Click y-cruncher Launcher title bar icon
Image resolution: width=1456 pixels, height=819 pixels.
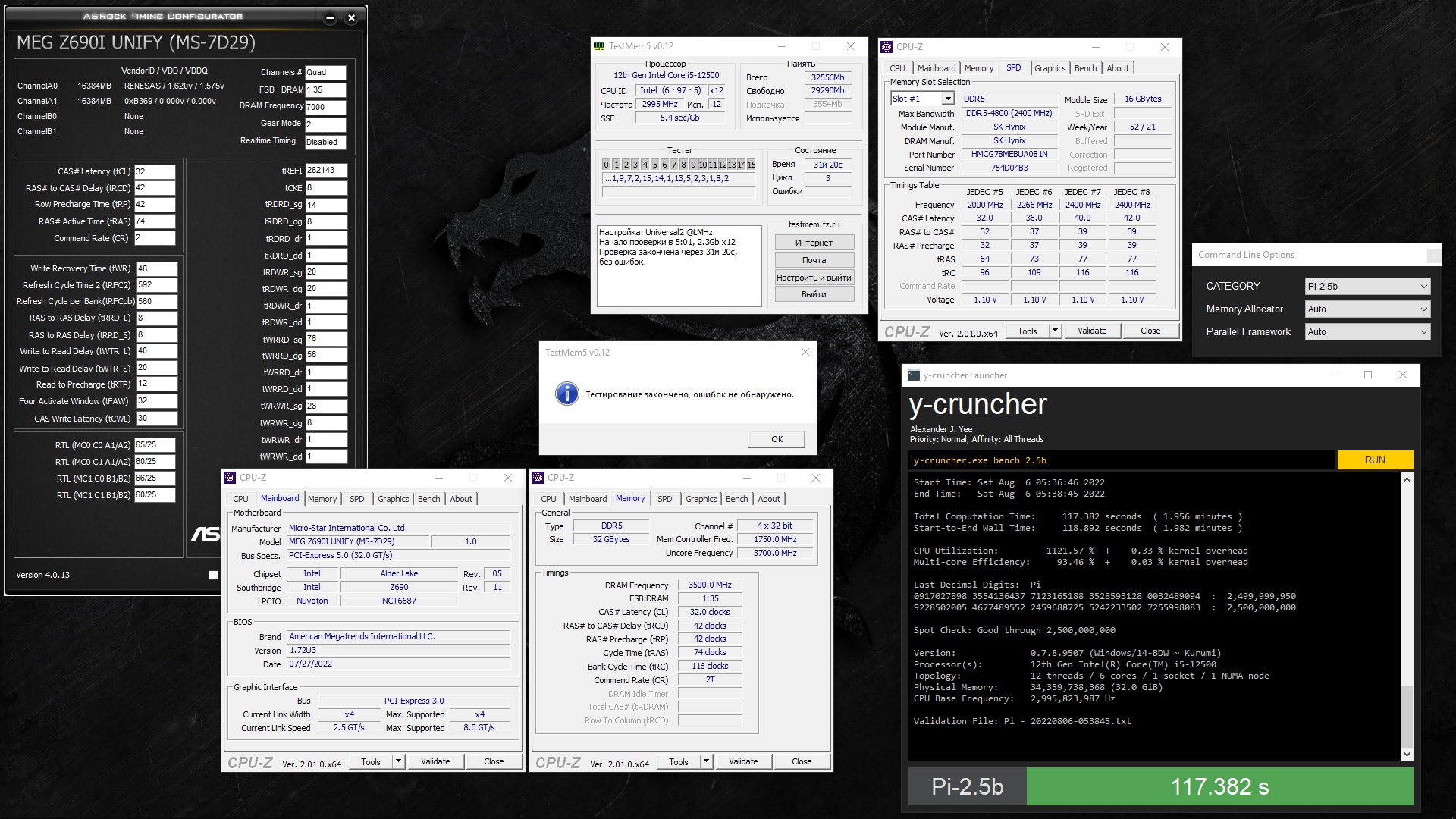click(x=914, y=375)
